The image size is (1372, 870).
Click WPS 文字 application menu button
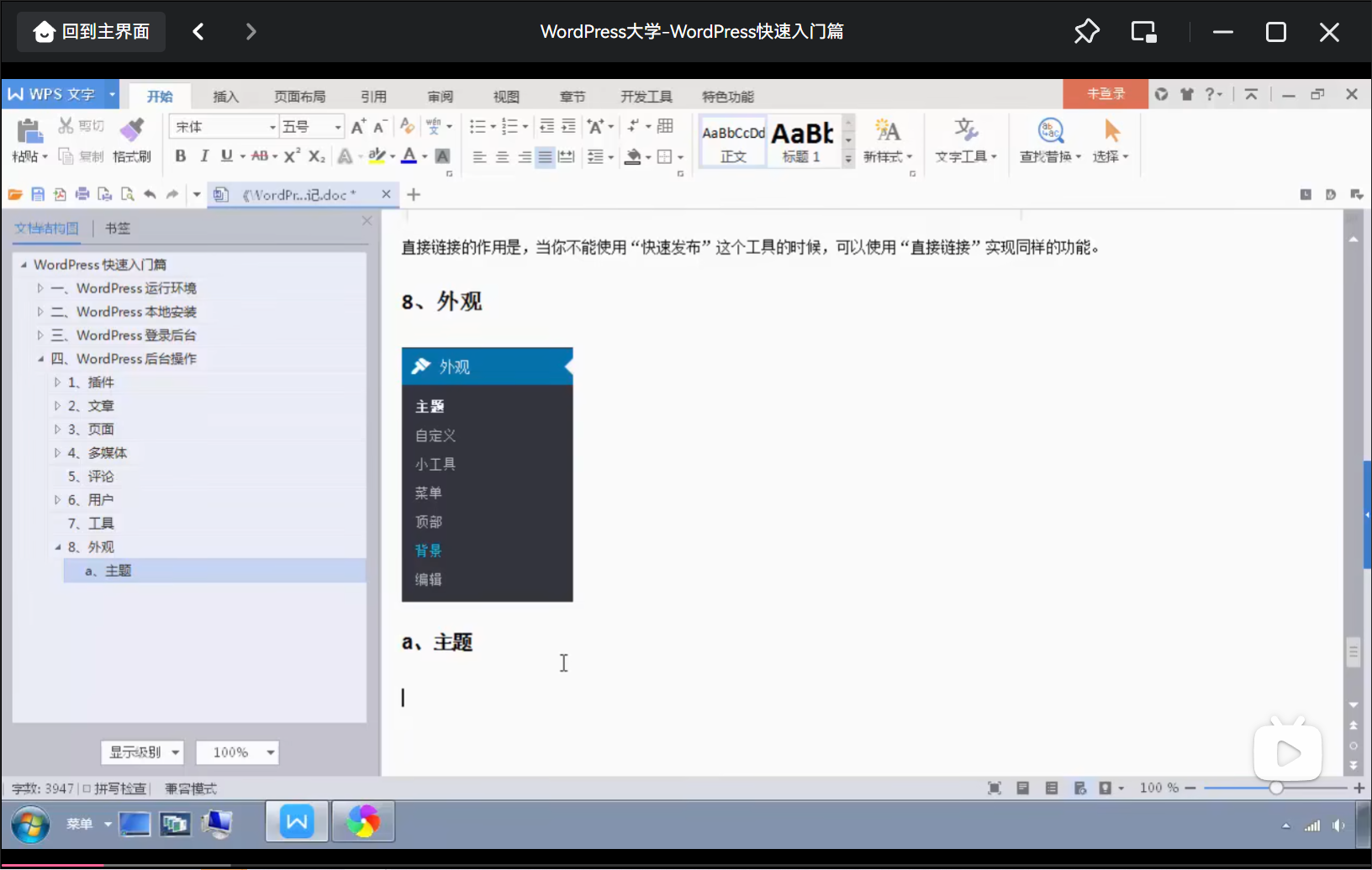click(61, 94)
